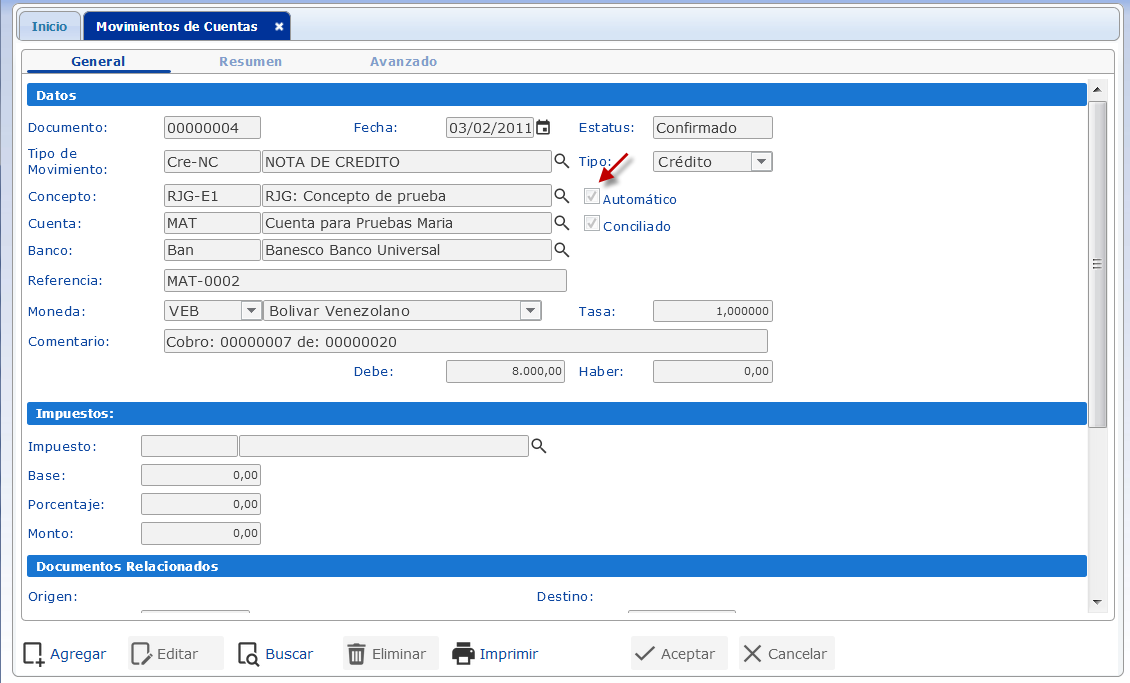Switch to the Resumen tab
Viewport: 1130px width, 683px height.
click(250, 61)
